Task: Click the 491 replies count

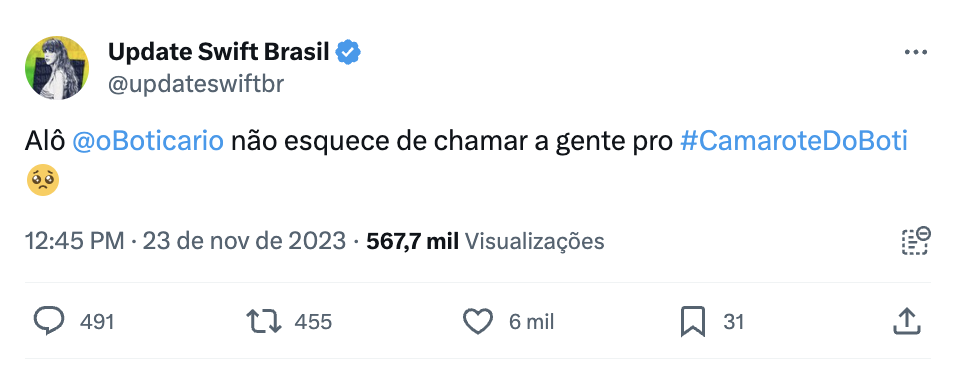Action: pyautogui.click(x=97, y=322)
